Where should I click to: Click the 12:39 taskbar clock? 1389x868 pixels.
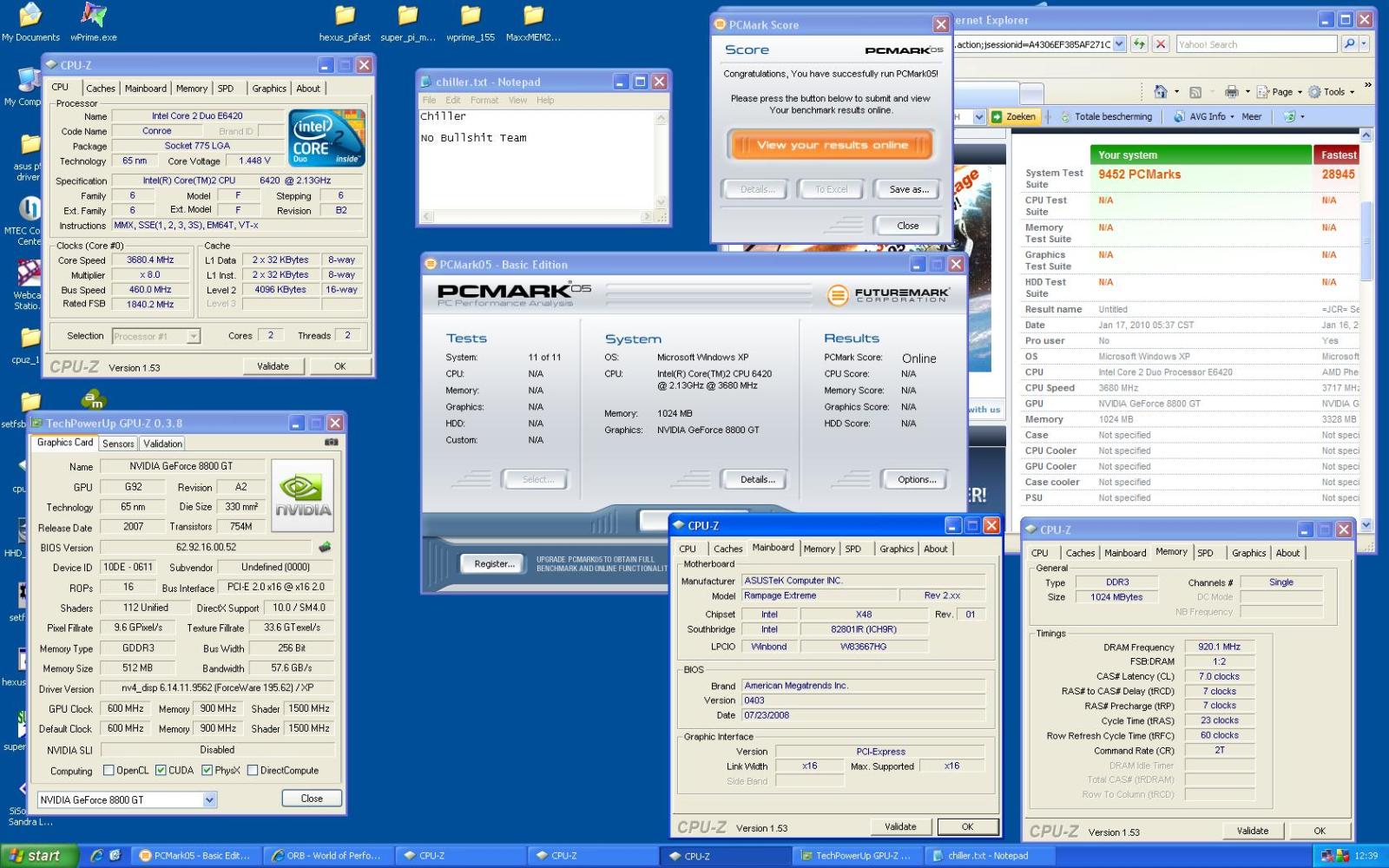coord(1366,855)
